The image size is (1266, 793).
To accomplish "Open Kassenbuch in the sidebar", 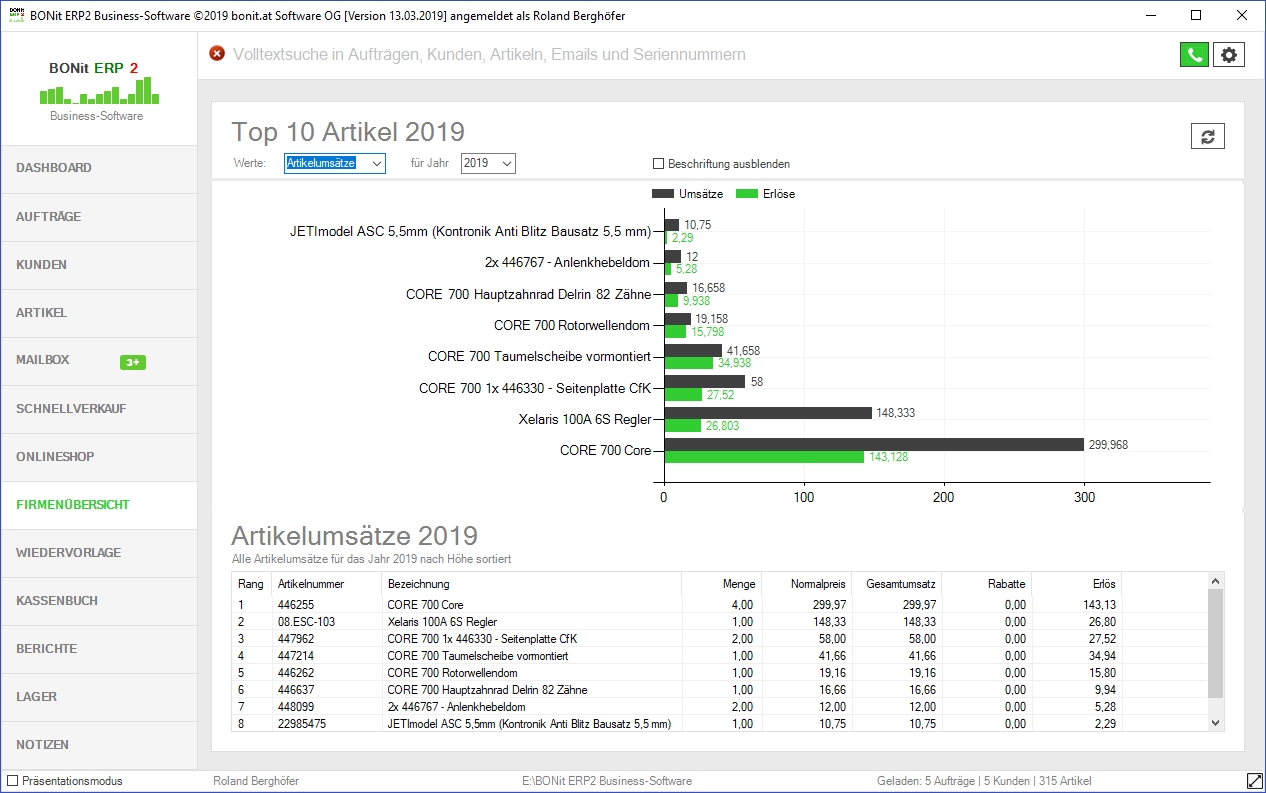I will click(98, 601).
